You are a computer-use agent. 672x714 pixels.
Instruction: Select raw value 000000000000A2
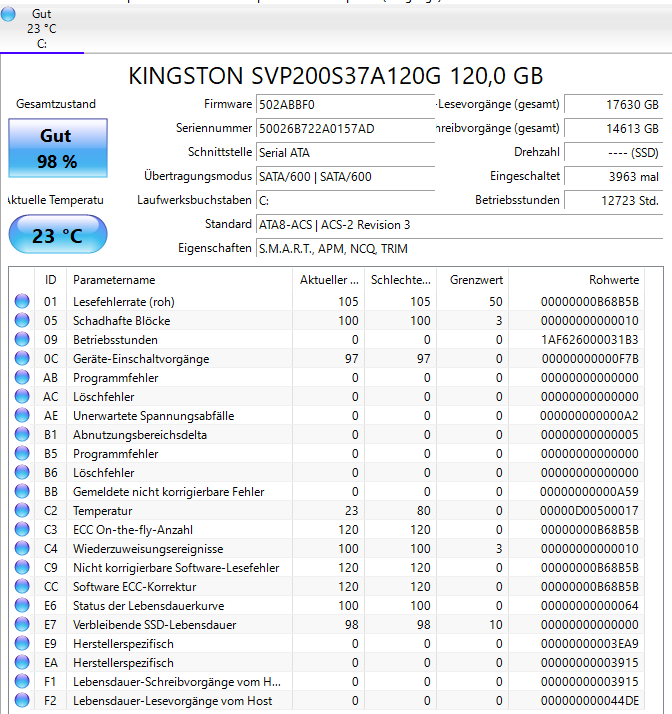[589, 416]
